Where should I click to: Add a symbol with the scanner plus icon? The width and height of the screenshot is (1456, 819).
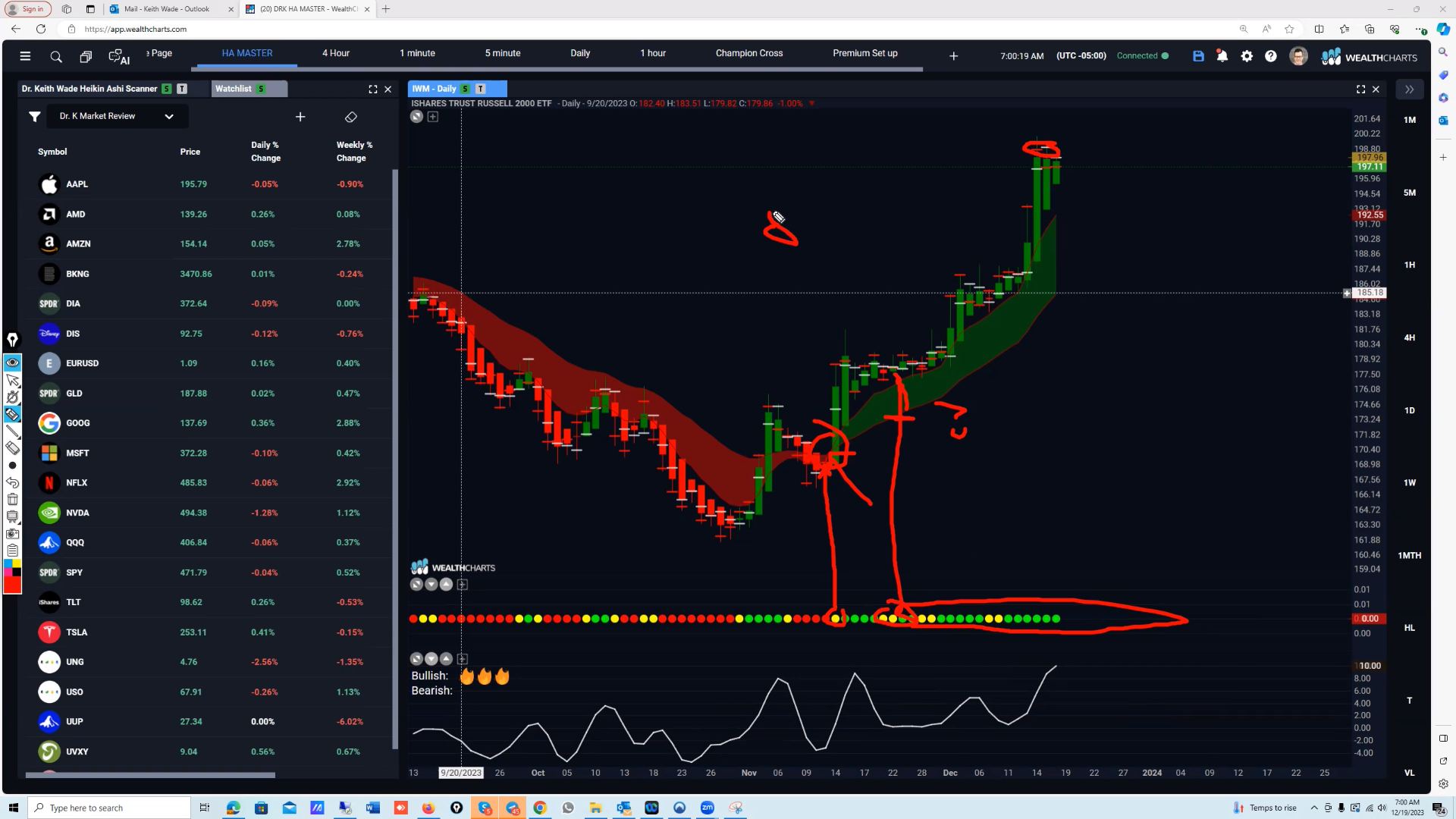click(x=300, y=117)
